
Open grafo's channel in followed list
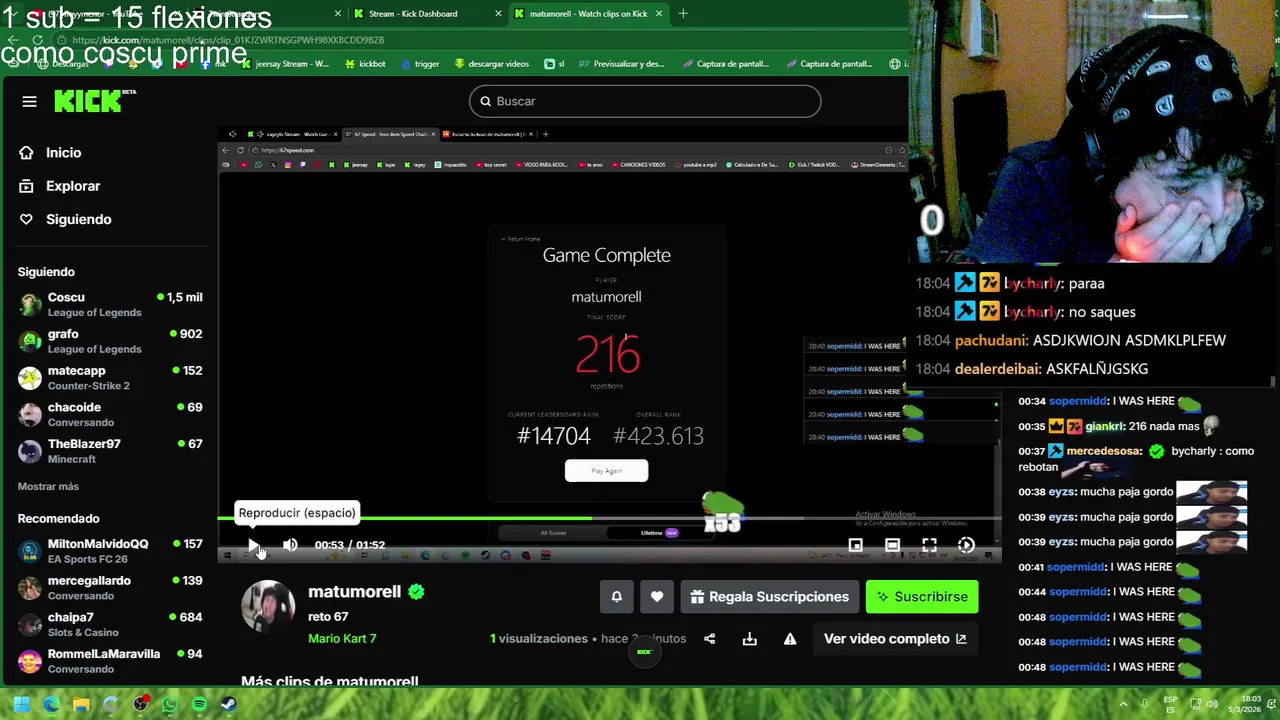110,341
